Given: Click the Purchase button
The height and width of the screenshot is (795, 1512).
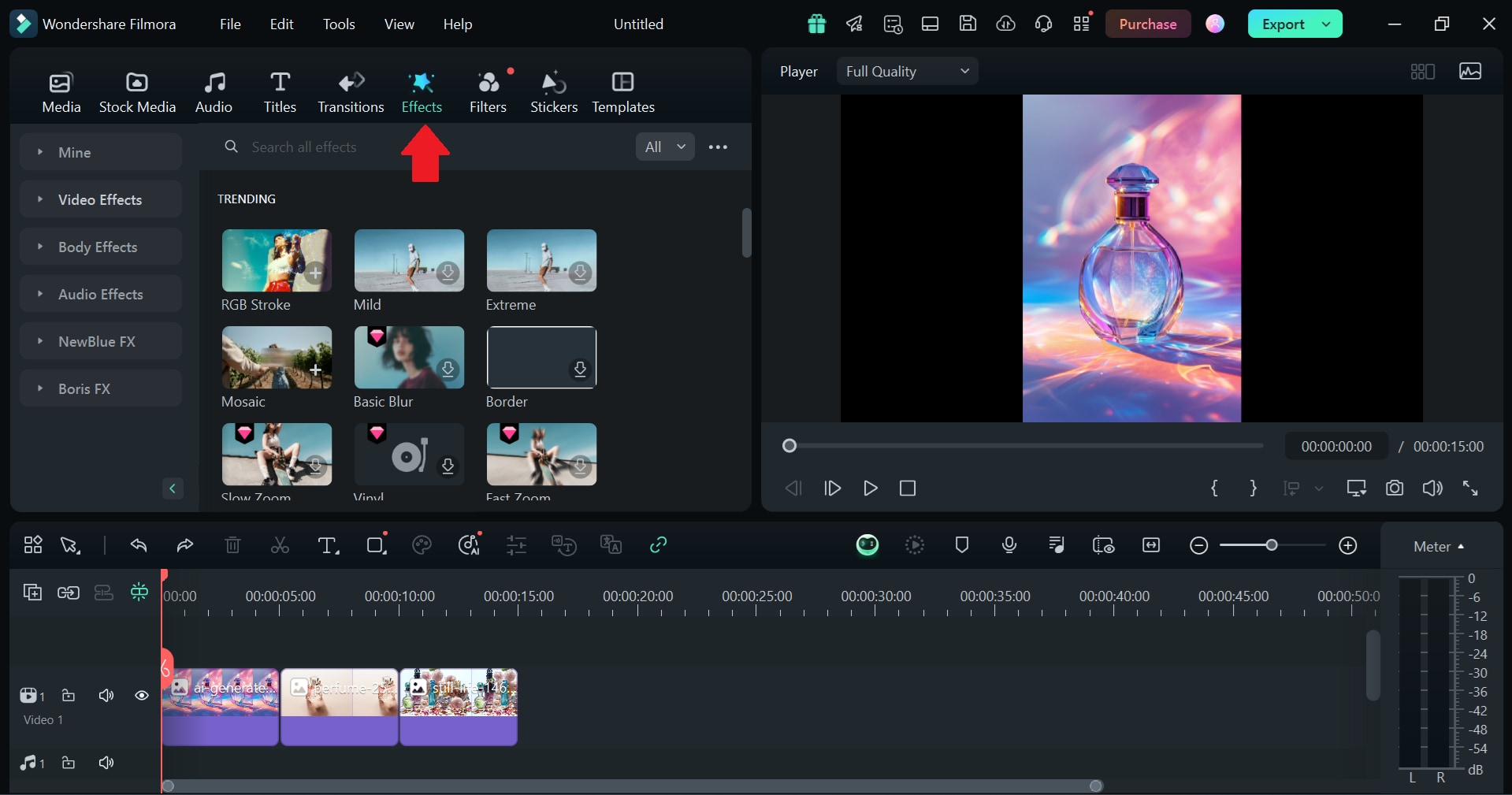Looking at the screenshot, I should pyautogui.click(x=1147, y=24).
